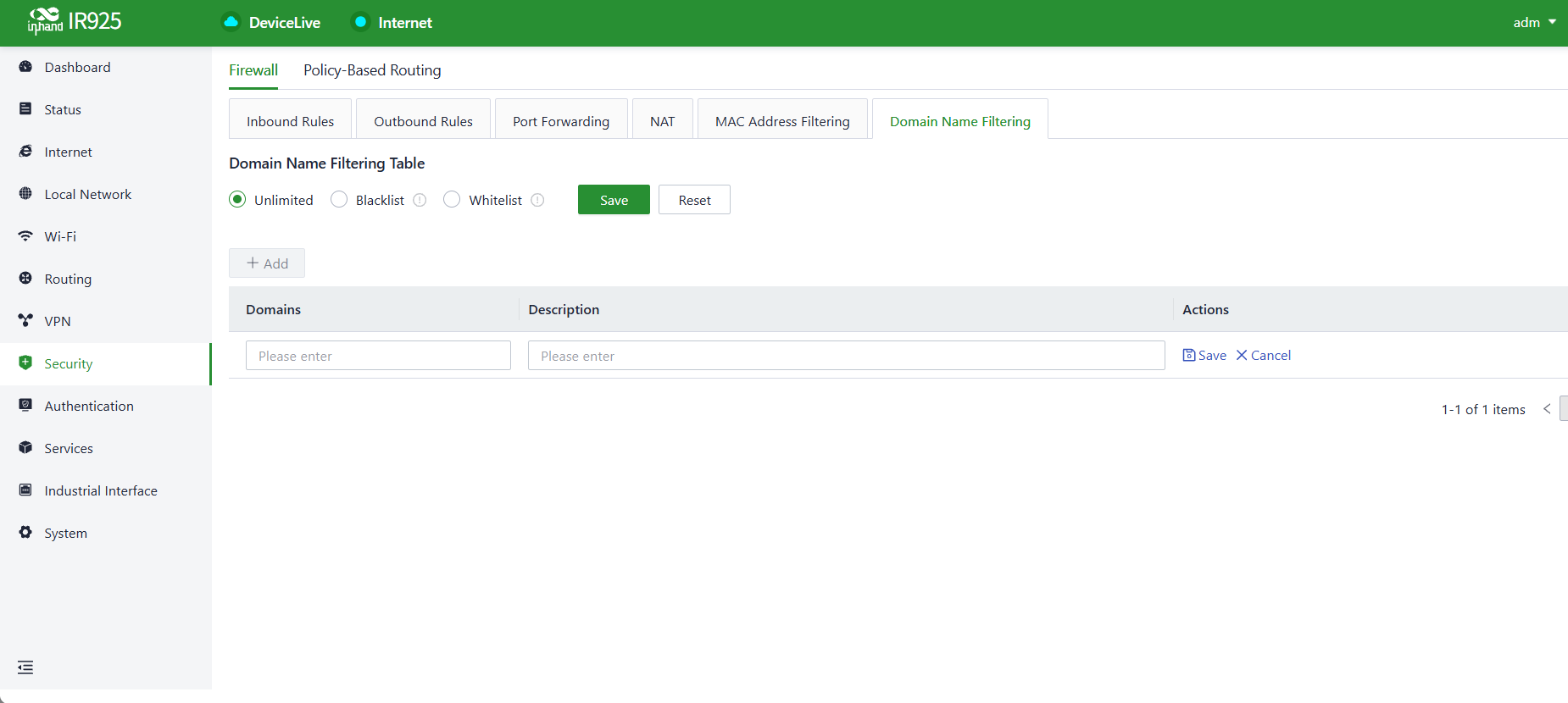
Task: Click the VPN icon
Action: (x=25, y=321)
